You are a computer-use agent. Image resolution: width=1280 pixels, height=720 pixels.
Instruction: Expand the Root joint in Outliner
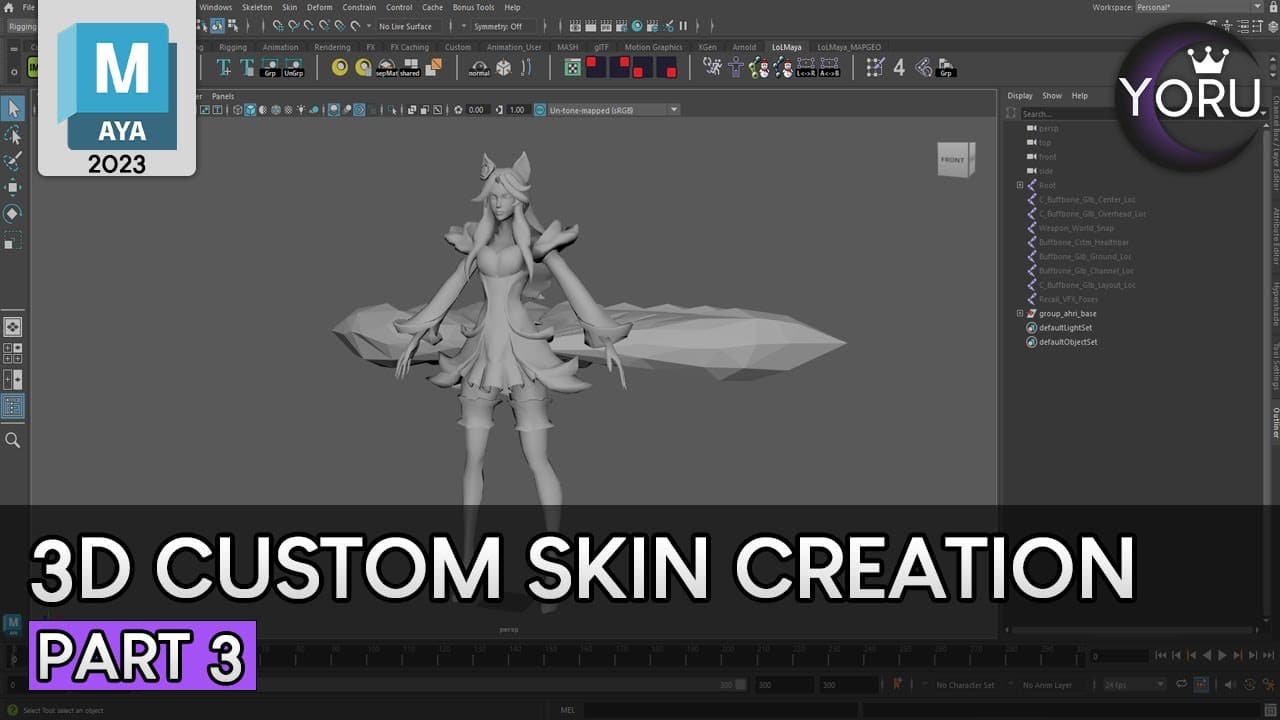(1020, 185)
